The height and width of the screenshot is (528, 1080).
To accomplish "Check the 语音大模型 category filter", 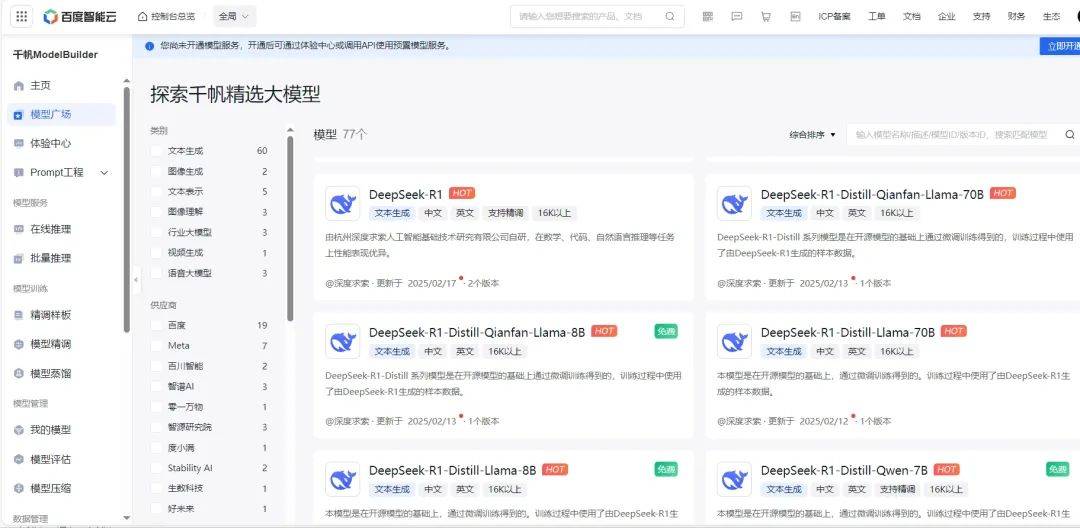I will click(x=156, y=273).
